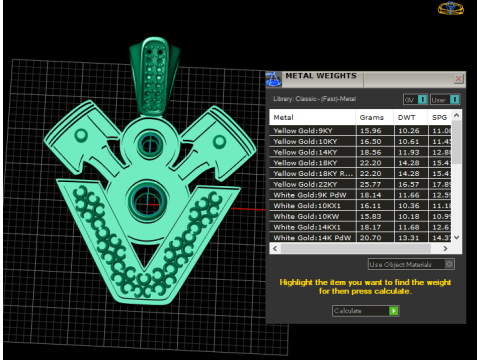This screenshot has height=360, width=480.
Task: Toggle the GV library switch
Action: coord(415,99)
